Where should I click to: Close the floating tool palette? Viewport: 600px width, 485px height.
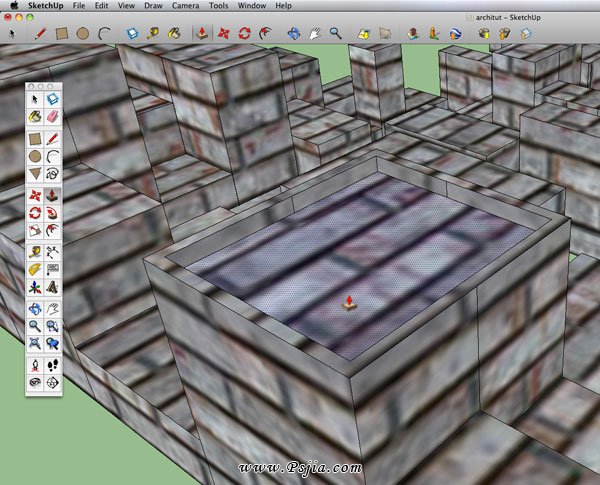pos(30,87)
